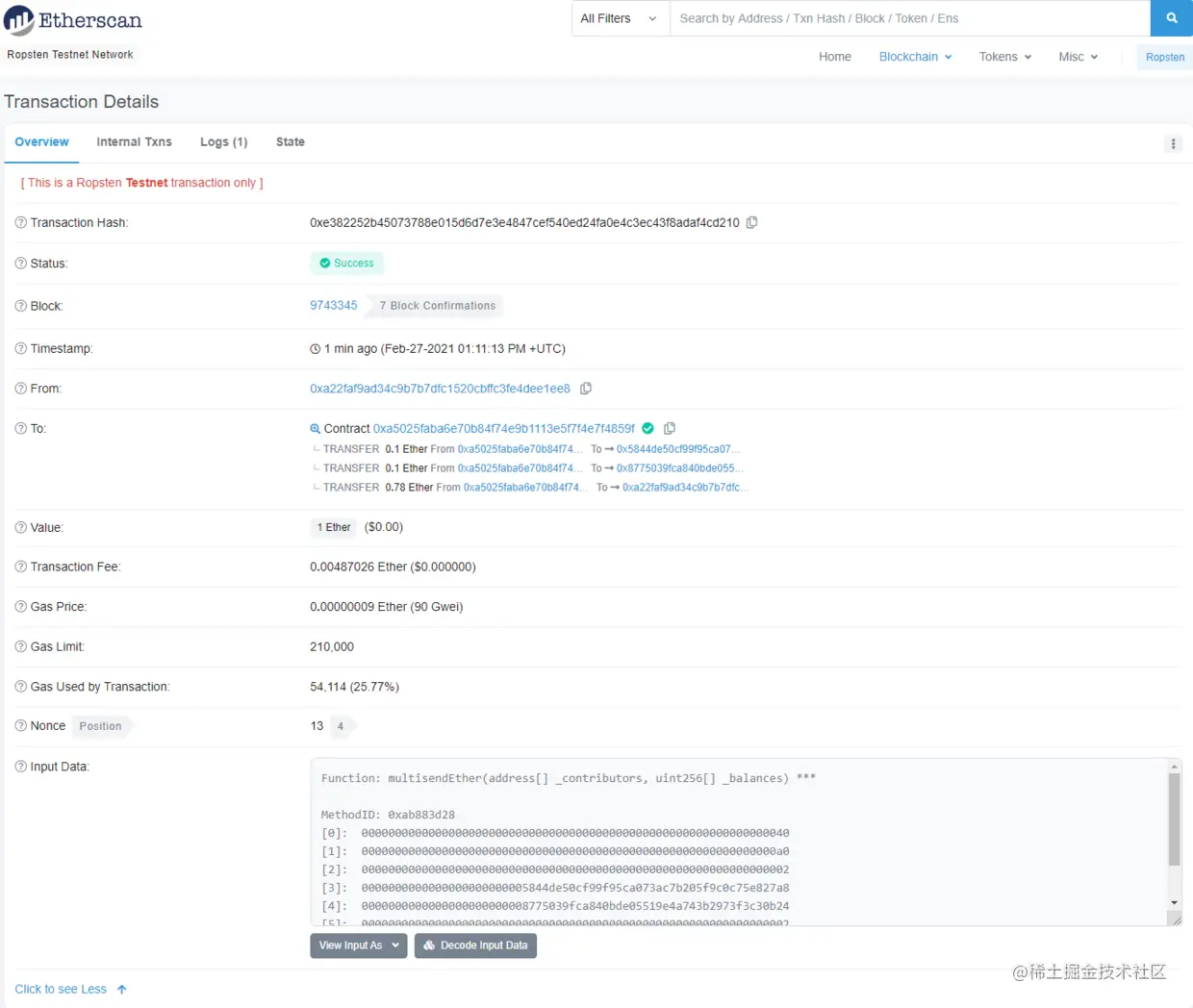Expand the Blockchain menu
Screen dimensions: 1193x1008
pyautogui.click(x=915, y=57)
